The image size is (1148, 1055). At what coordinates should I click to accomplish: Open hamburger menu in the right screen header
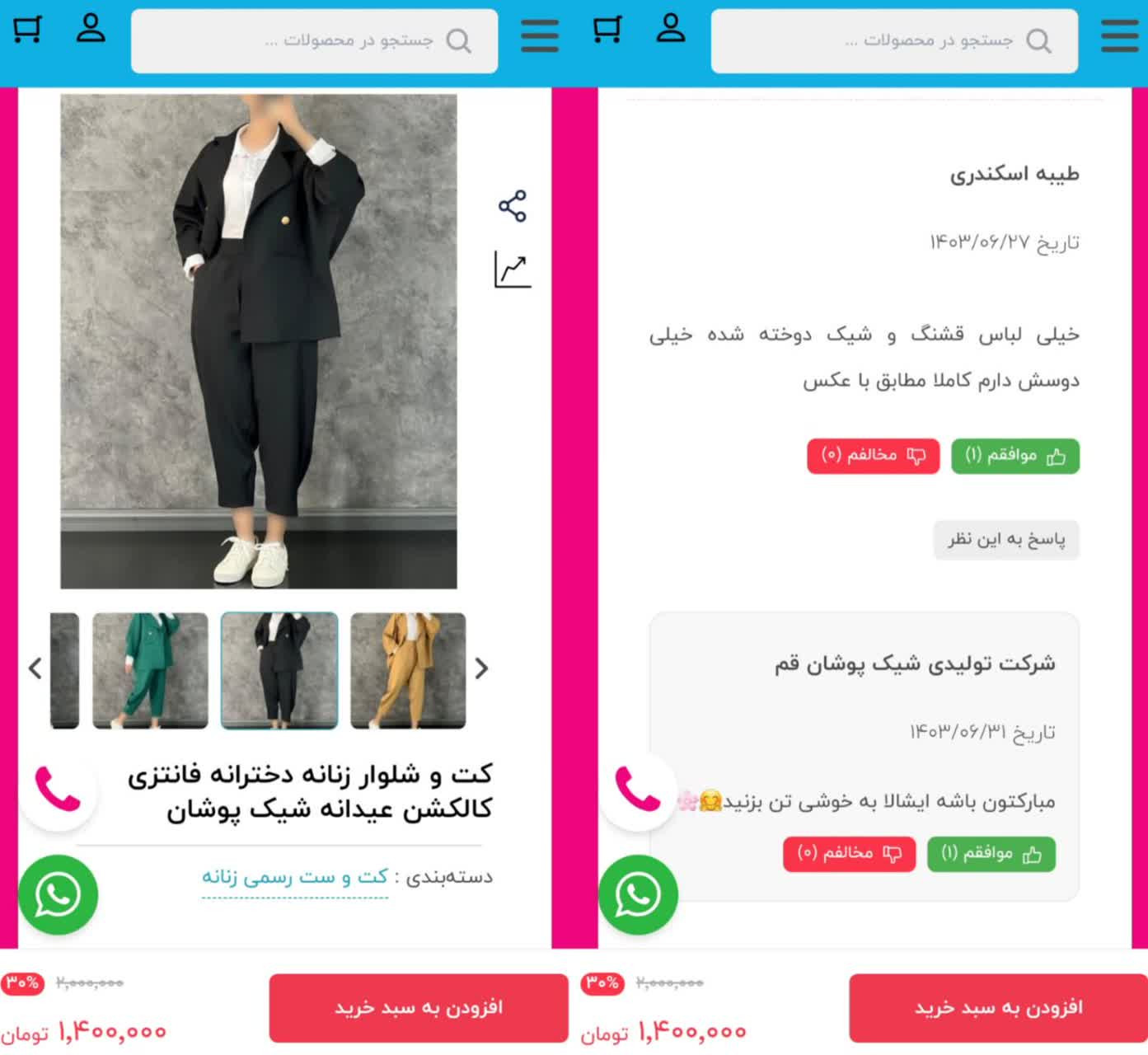point(1120,36)
